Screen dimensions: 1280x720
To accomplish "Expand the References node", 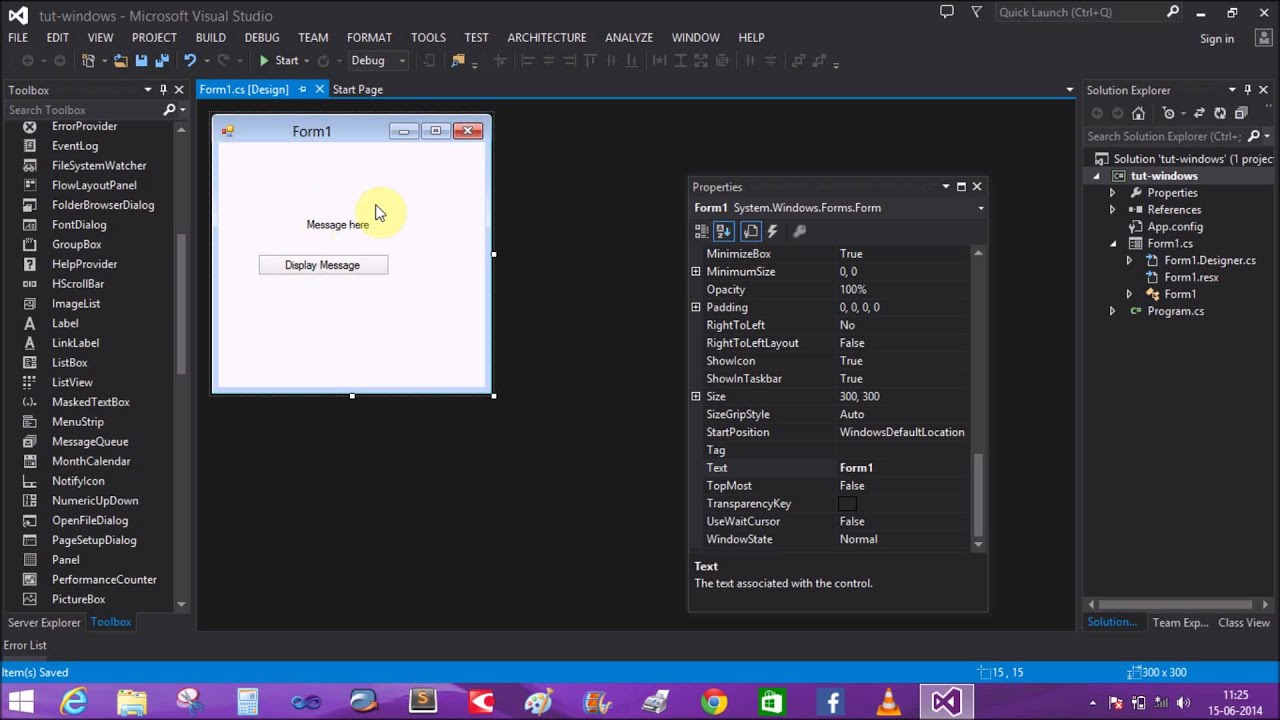I will (x=1112, y=210).
